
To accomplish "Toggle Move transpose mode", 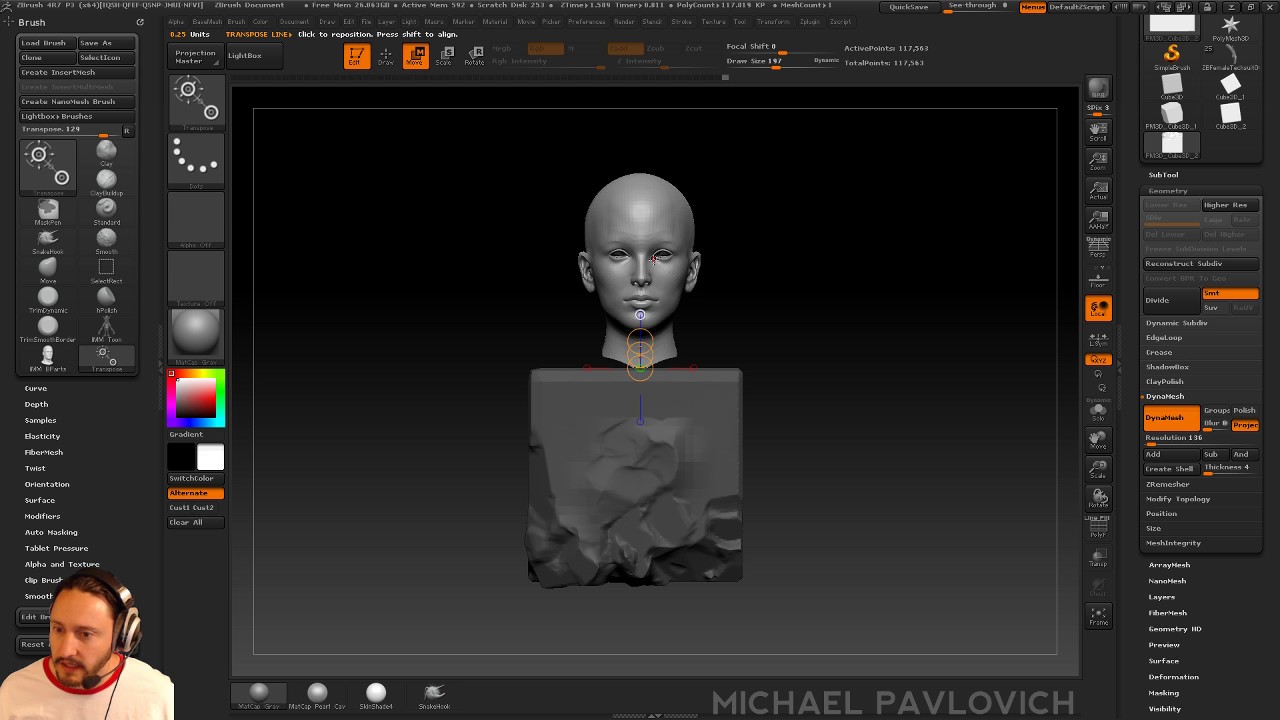I will (x=415, y=56).
